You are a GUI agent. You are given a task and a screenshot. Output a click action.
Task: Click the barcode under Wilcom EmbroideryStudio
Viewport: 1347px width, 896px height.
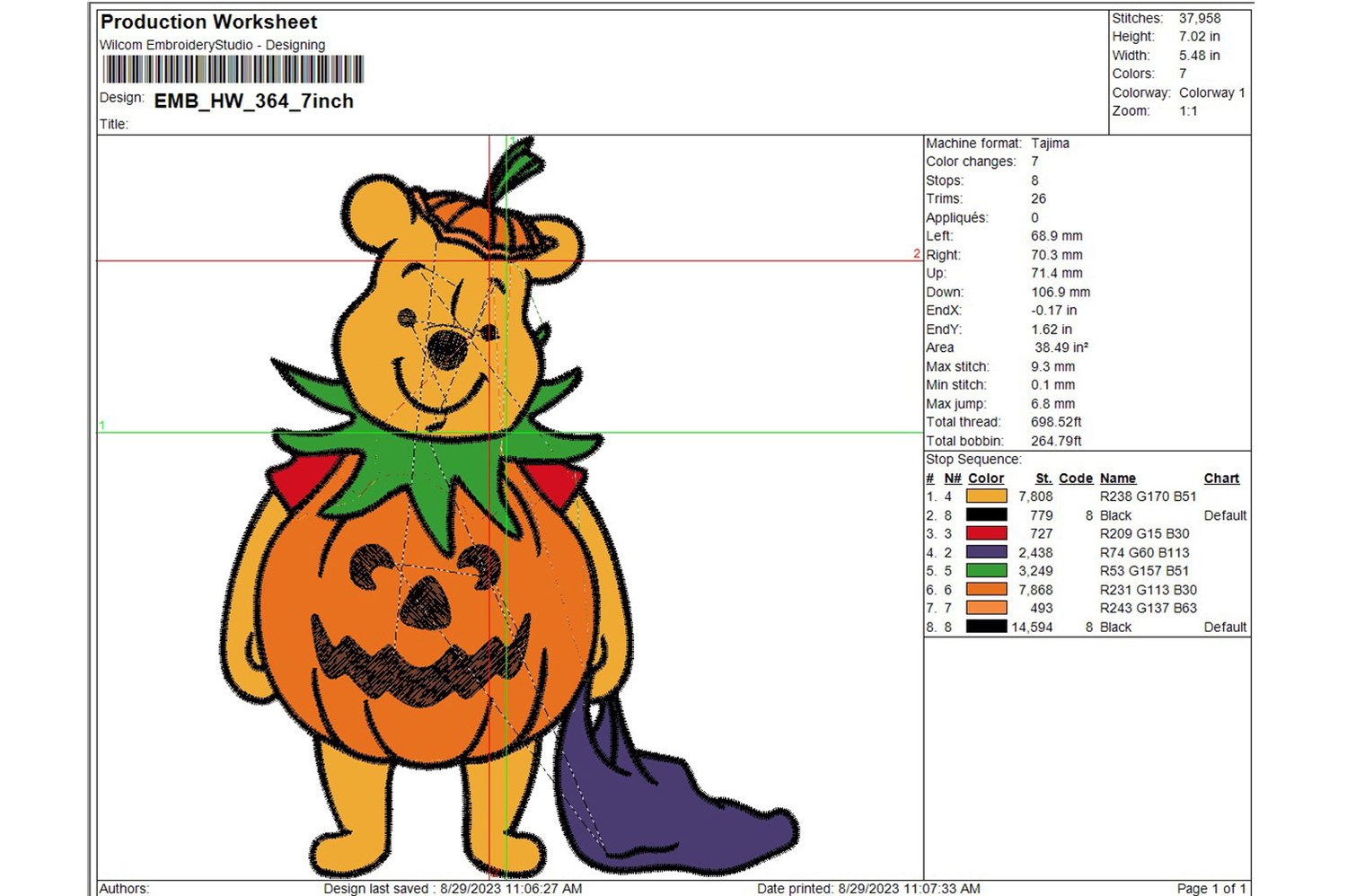coord(233,69)
